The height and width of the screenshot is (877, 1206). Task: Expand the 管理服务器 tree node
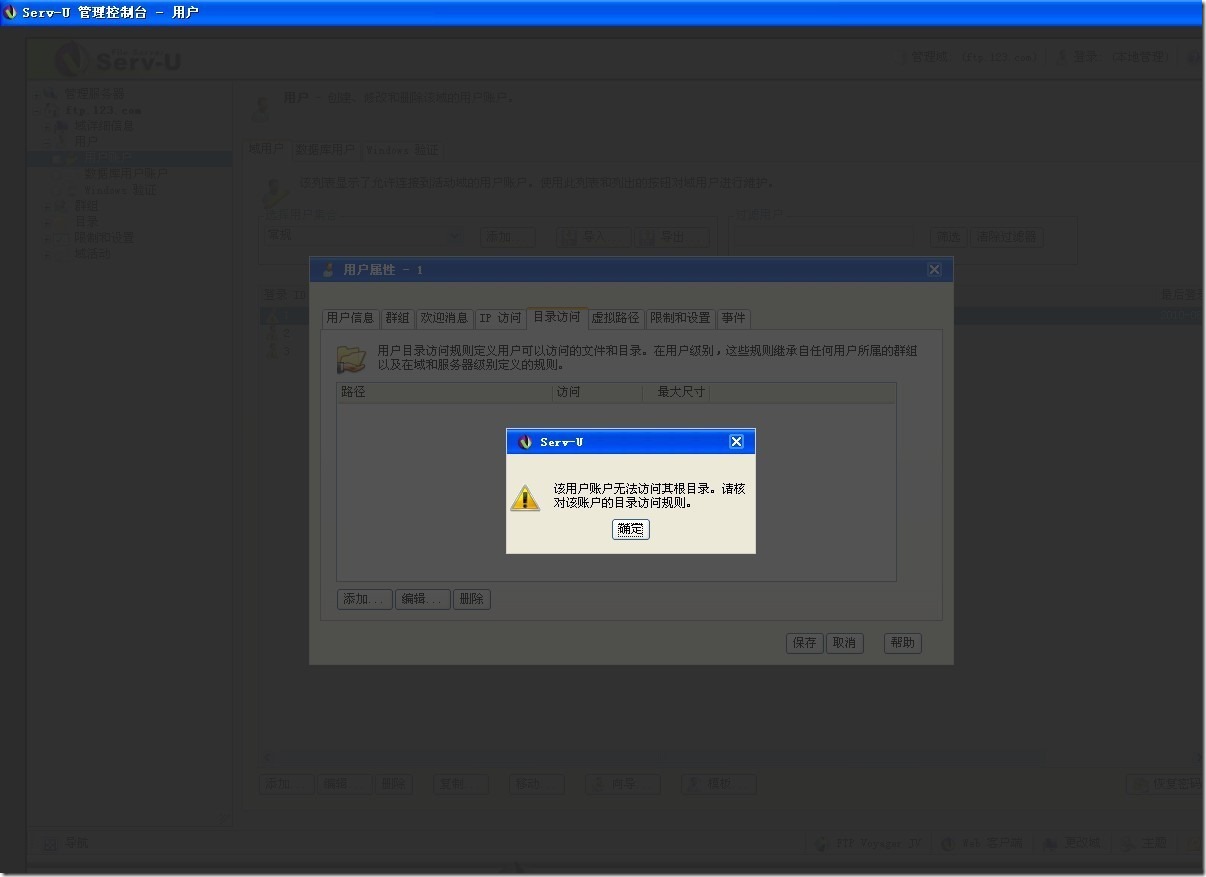pyautogui.click(x=36, y=95)
